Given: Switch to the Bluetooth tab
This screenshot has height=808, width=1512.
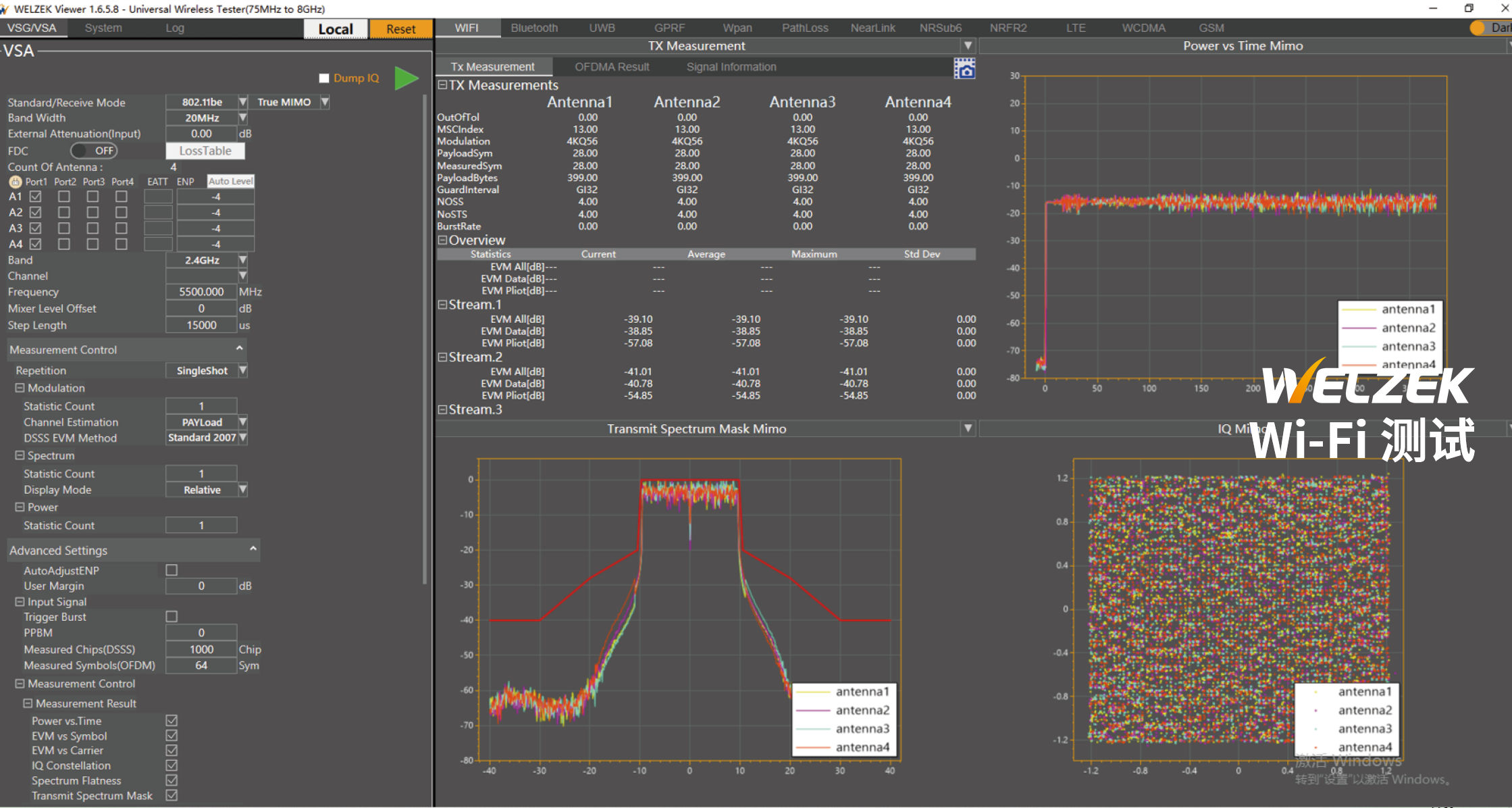Looking at the screenshot, I should click(x=533, y=28).
